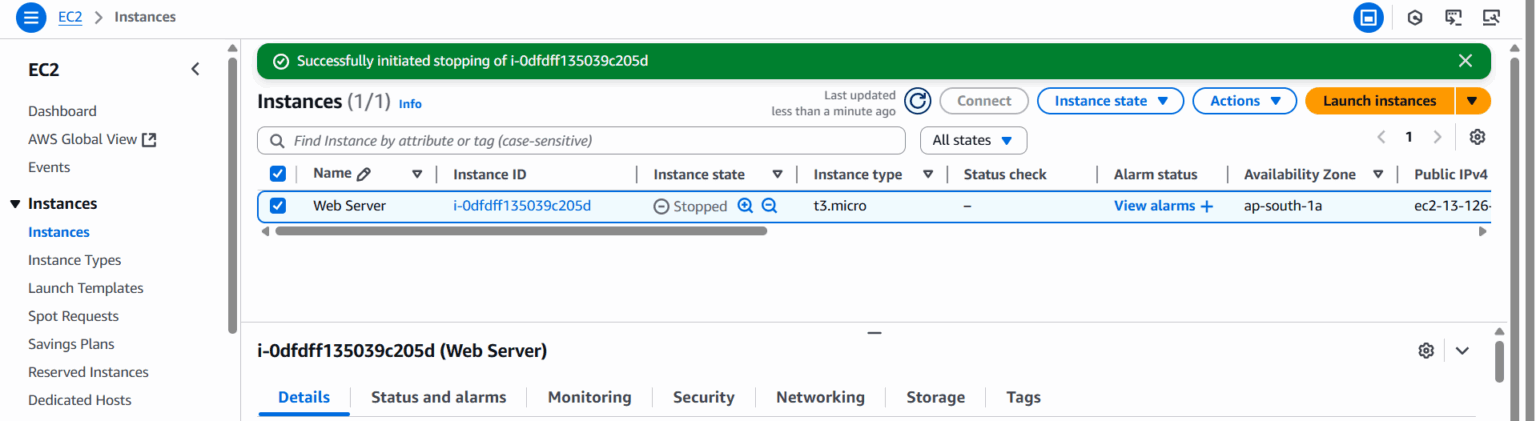Collapse the EC2 sidebar
Screen dimensions: 1536x421
195,69
